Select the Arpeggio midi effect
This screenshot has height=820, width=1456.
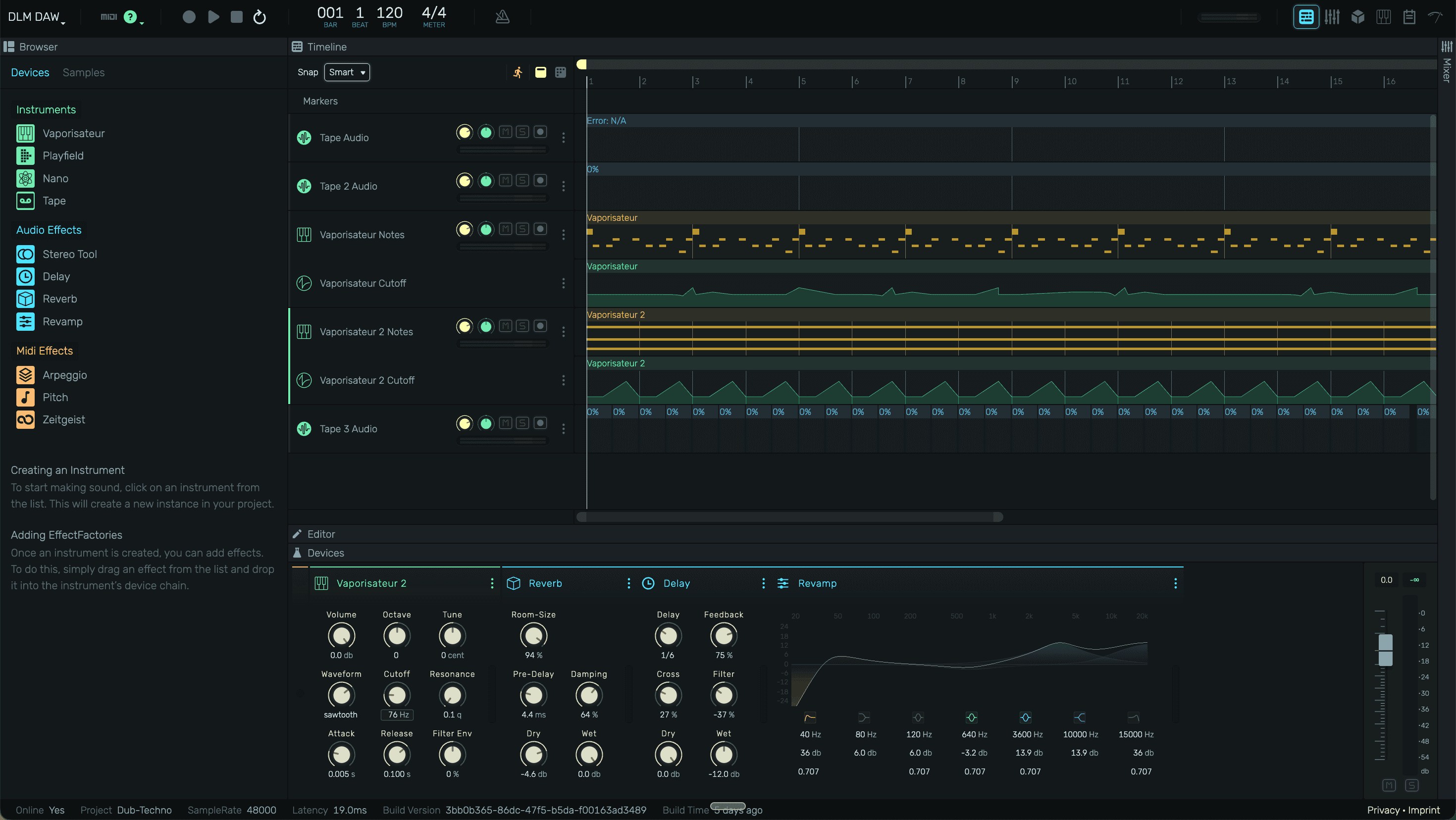click(x=52, y=375)
